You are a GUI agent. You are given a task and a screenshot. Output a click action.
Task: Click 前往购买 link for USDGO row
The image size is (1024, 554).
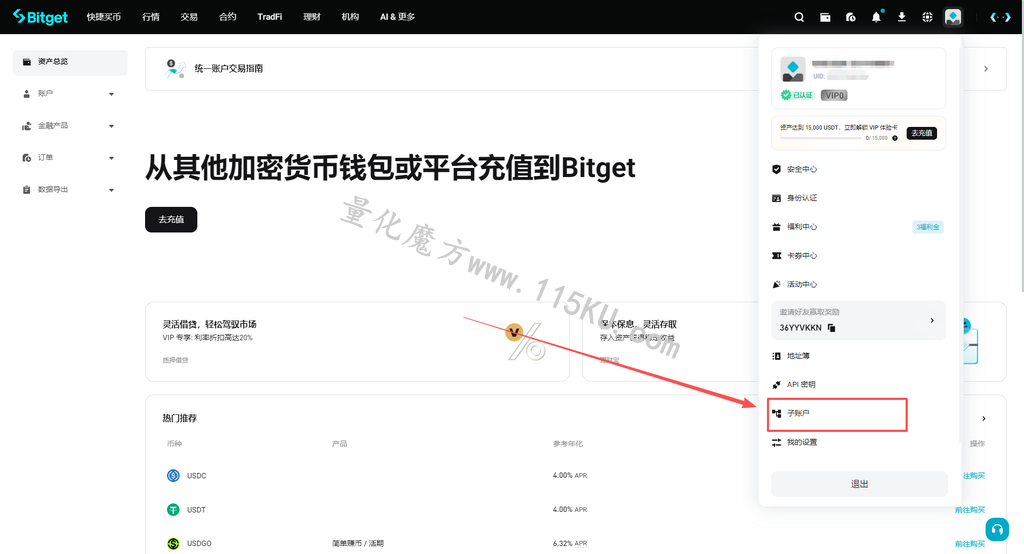tap(970, 544)
